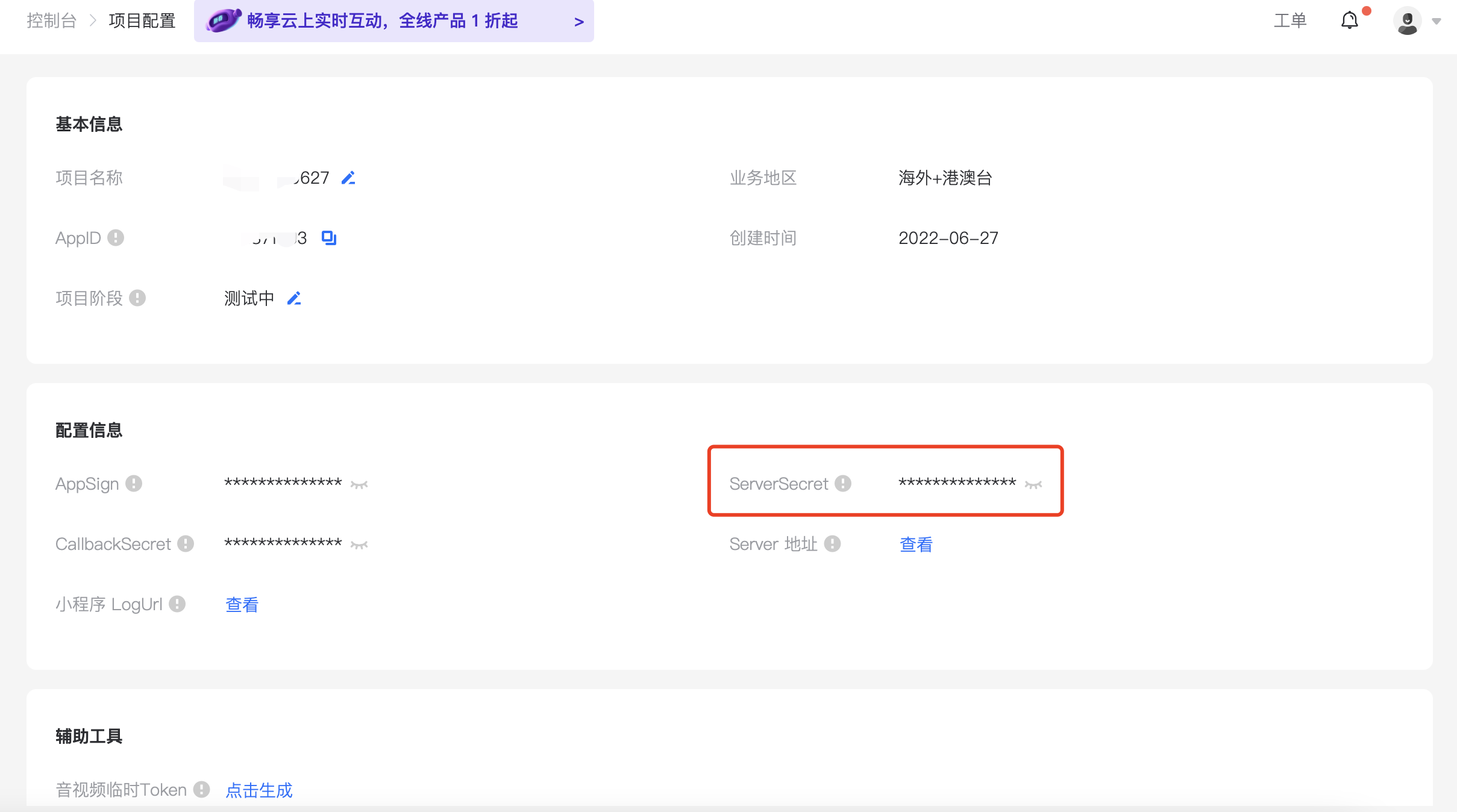Image resolution: width=1457 pixels, height=812 pixels.
Task: Expand the user account dropdown arrow
Action: 1437,21
